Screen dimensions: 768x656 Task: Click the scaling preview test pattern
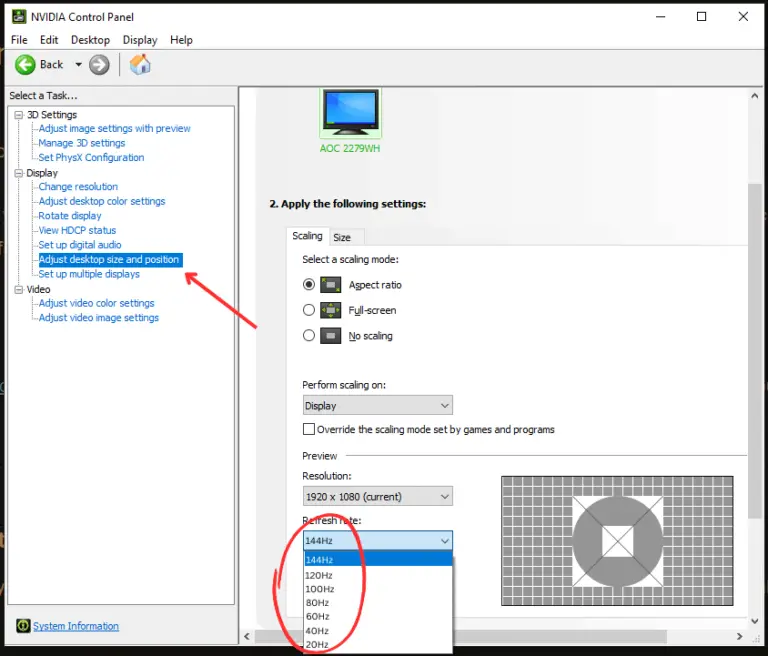(617, 541)
